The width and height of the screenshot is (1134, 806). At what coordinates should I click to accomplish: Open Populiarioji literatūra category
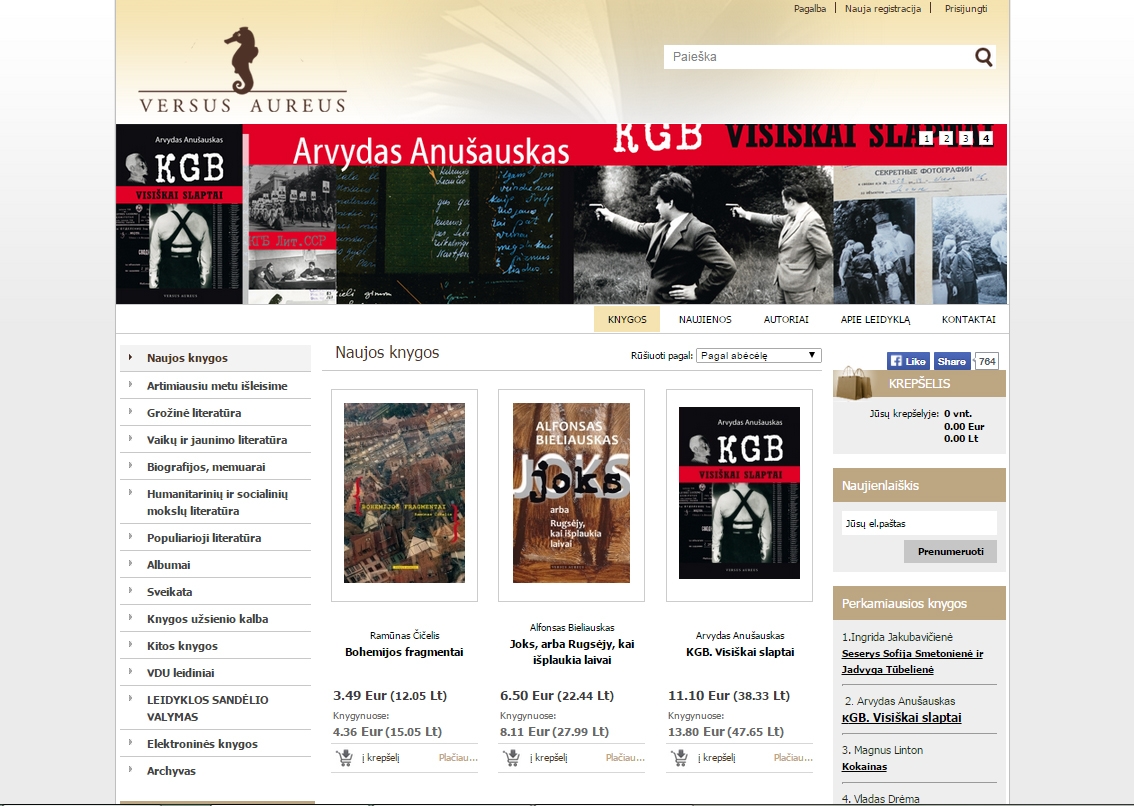coord(204,538)
